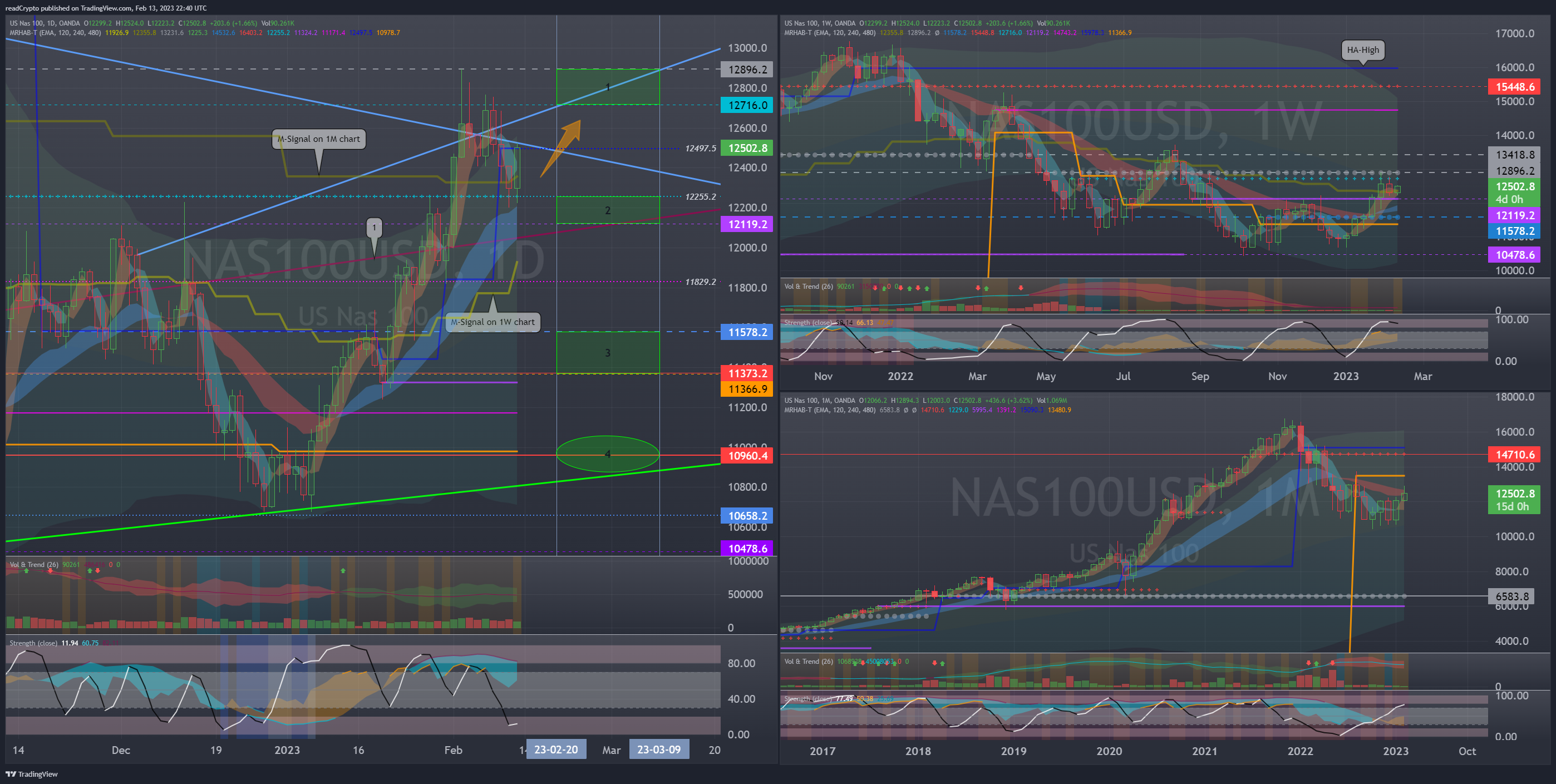Click the Strength (close) label on 1D chart
Image resolution: width=1556 pixels, height=784 pixels.
33,643
